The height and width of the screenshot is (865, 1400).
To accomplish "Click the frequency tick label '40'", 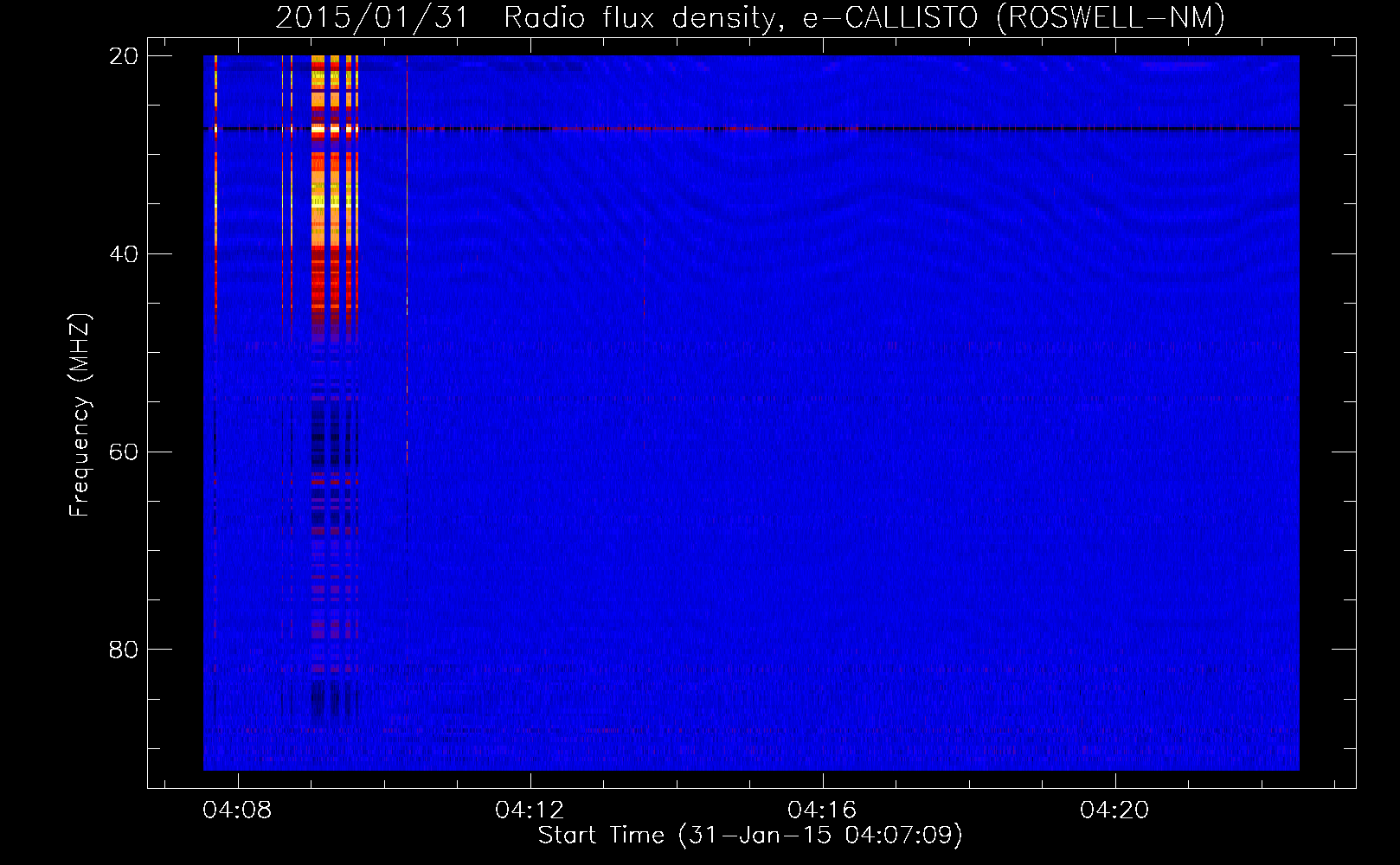I will point(124,254).
